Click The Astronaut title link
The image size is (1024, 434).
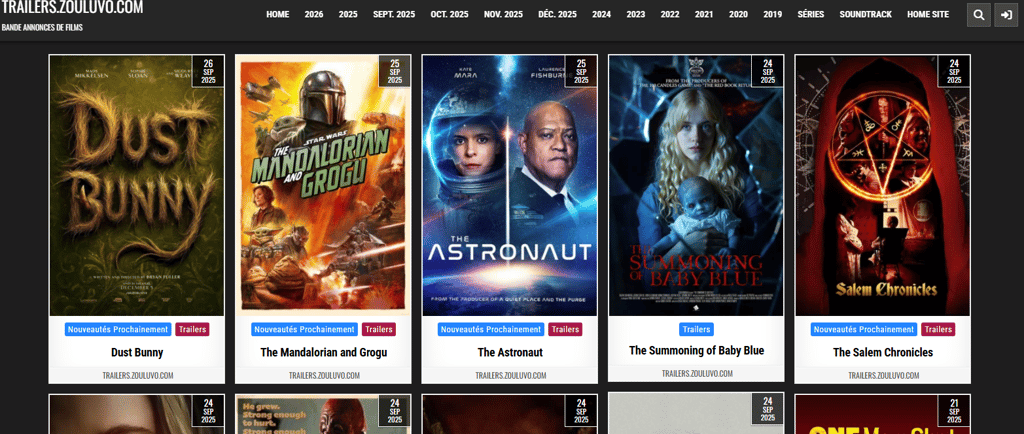(509, 352)
